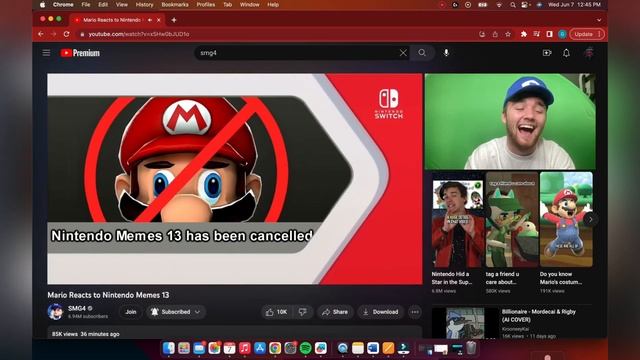Viewport: 640px width, 360px height.
Task: Go back with Chrome back arrow
Action: tap(41, 34)
